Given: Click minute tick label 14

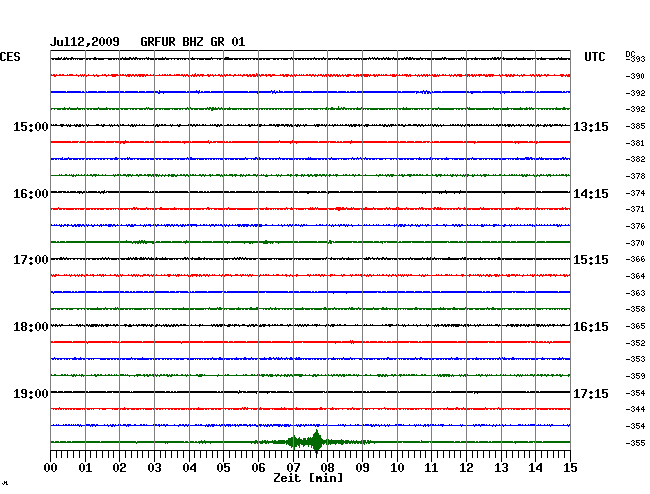Looking at the screenshot, I should coord(536,467).
